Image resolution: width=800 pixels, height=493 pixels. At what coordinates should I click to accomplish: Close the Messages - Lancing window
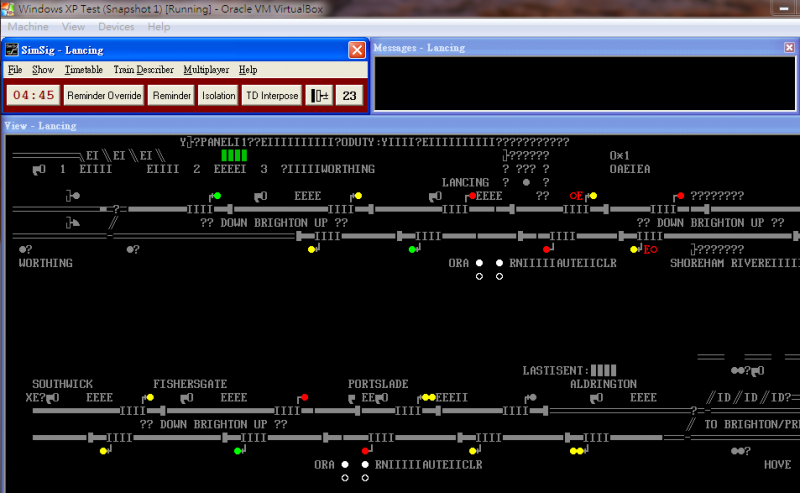[x=789, y=47]
